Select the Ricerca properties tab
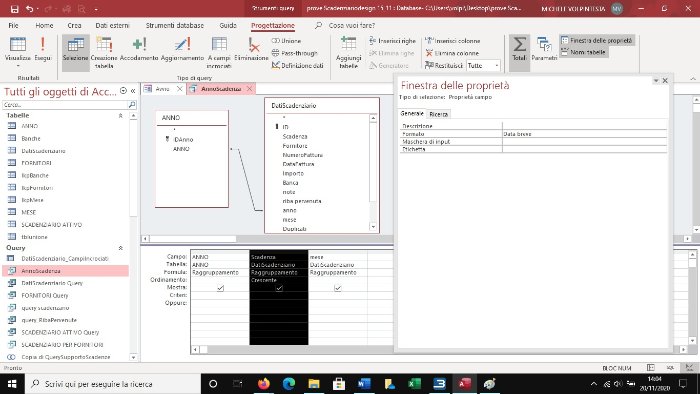 coord(438,114)
